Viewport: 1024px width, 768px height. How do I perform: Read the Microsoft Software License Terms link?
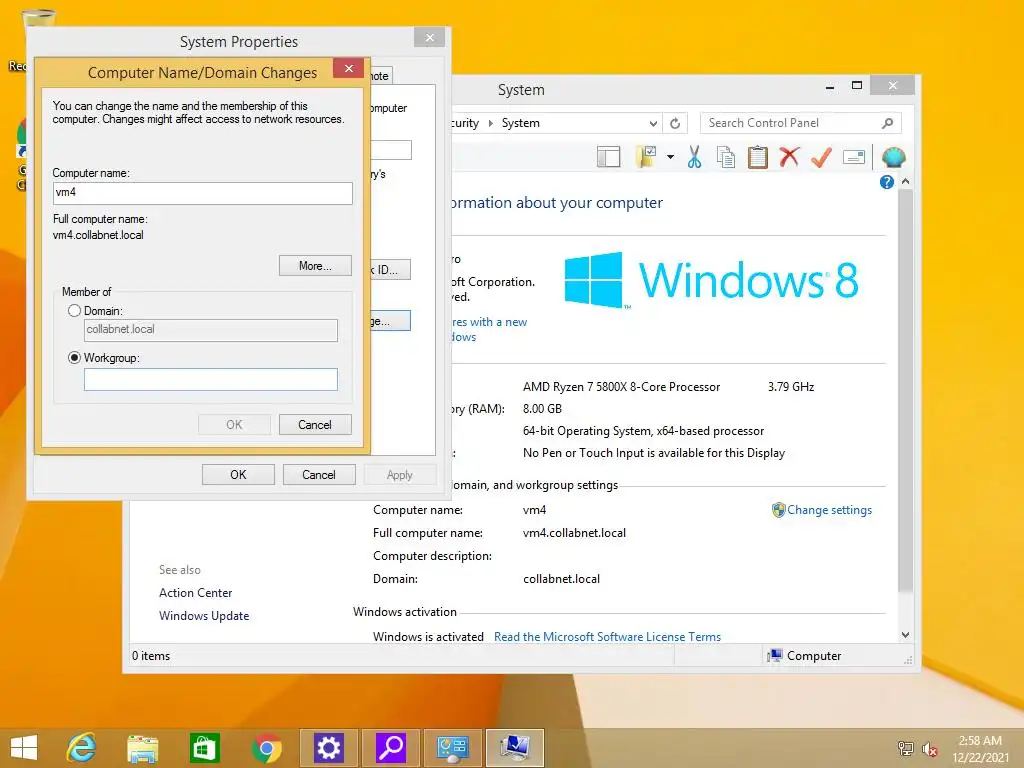[607, 637]
